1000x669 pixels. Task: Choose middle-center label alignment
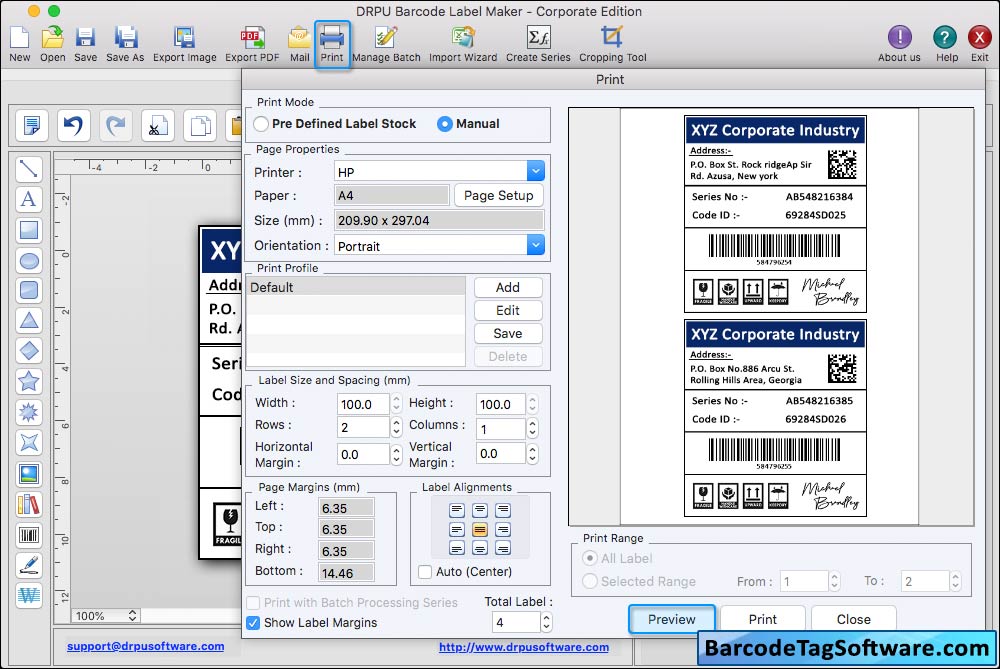coord(480,529)
